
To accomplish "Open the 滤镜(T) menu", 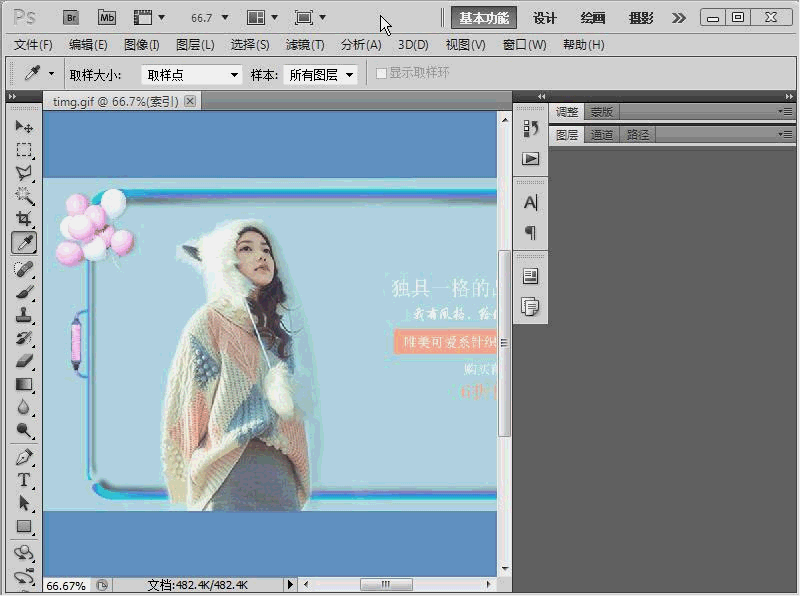I will tap(305, 45).
